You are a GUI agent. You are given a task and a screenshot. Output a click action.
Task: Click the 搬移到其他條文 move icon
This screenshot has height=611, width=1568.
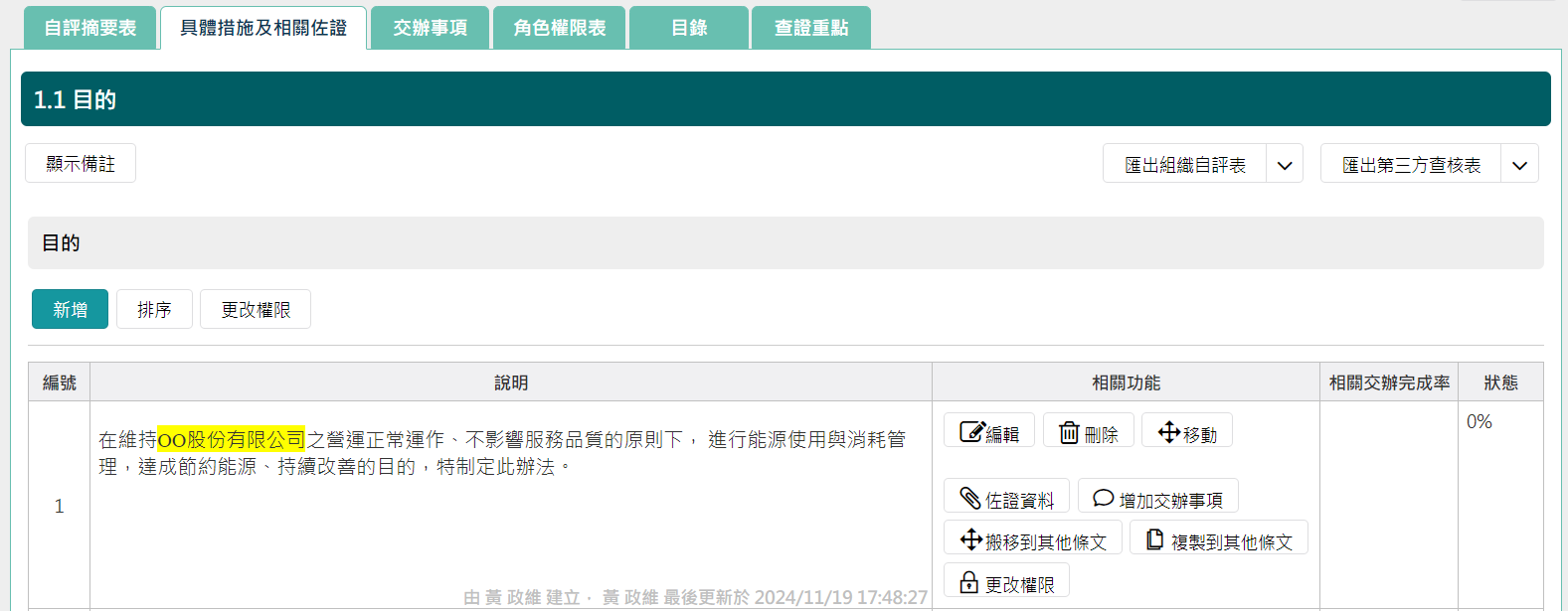click(970, 539)
